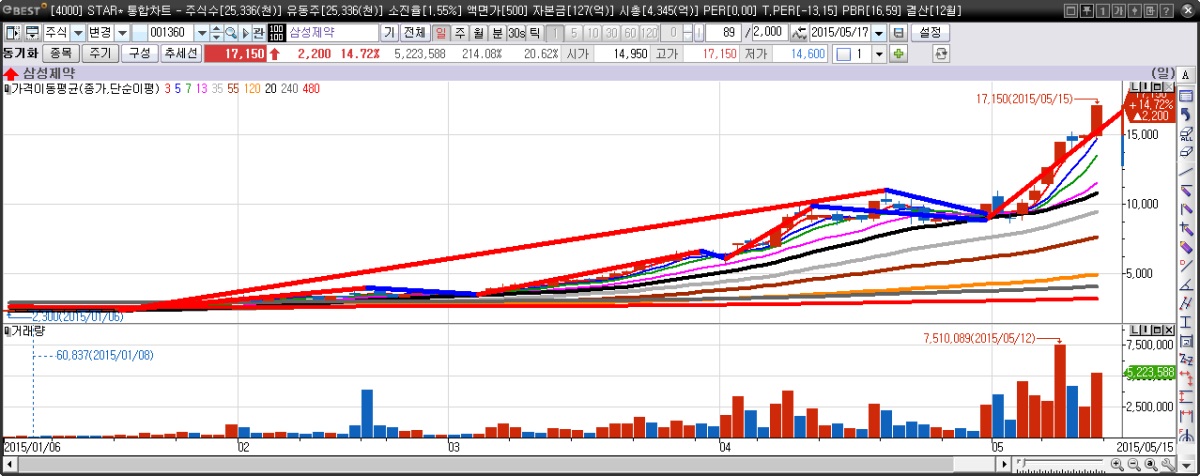
Task: Click the L button on price chart pane
Action: click(x=1134, y=86)
